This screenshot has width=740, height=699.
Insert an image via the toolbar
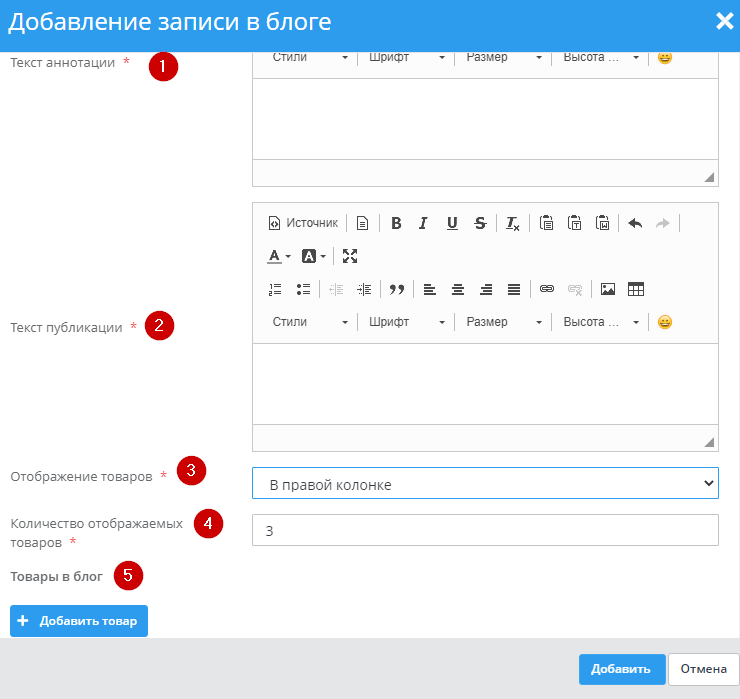point(607,289)
